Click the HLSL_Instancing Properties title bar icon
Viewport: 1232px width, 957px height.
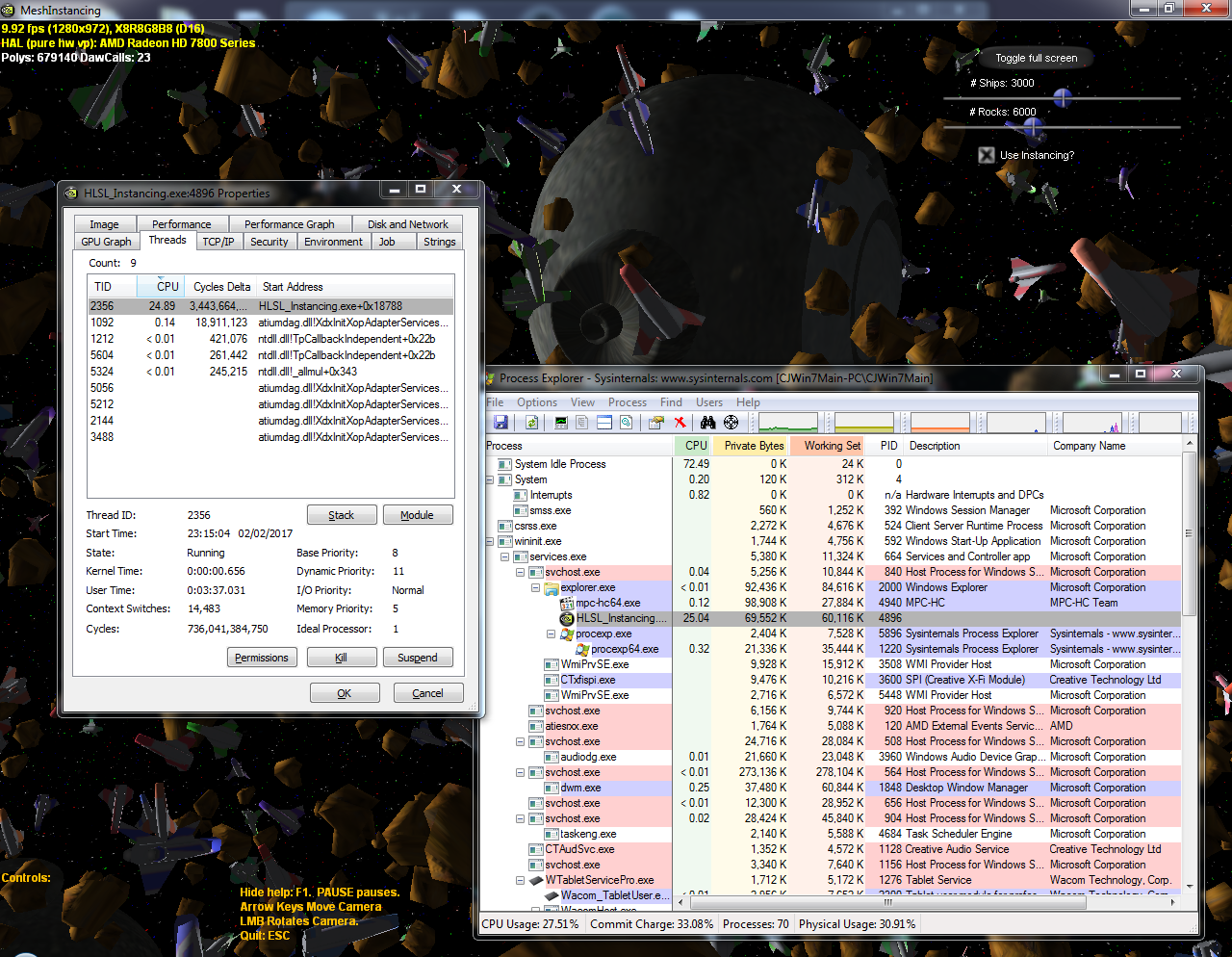[71, 194]
